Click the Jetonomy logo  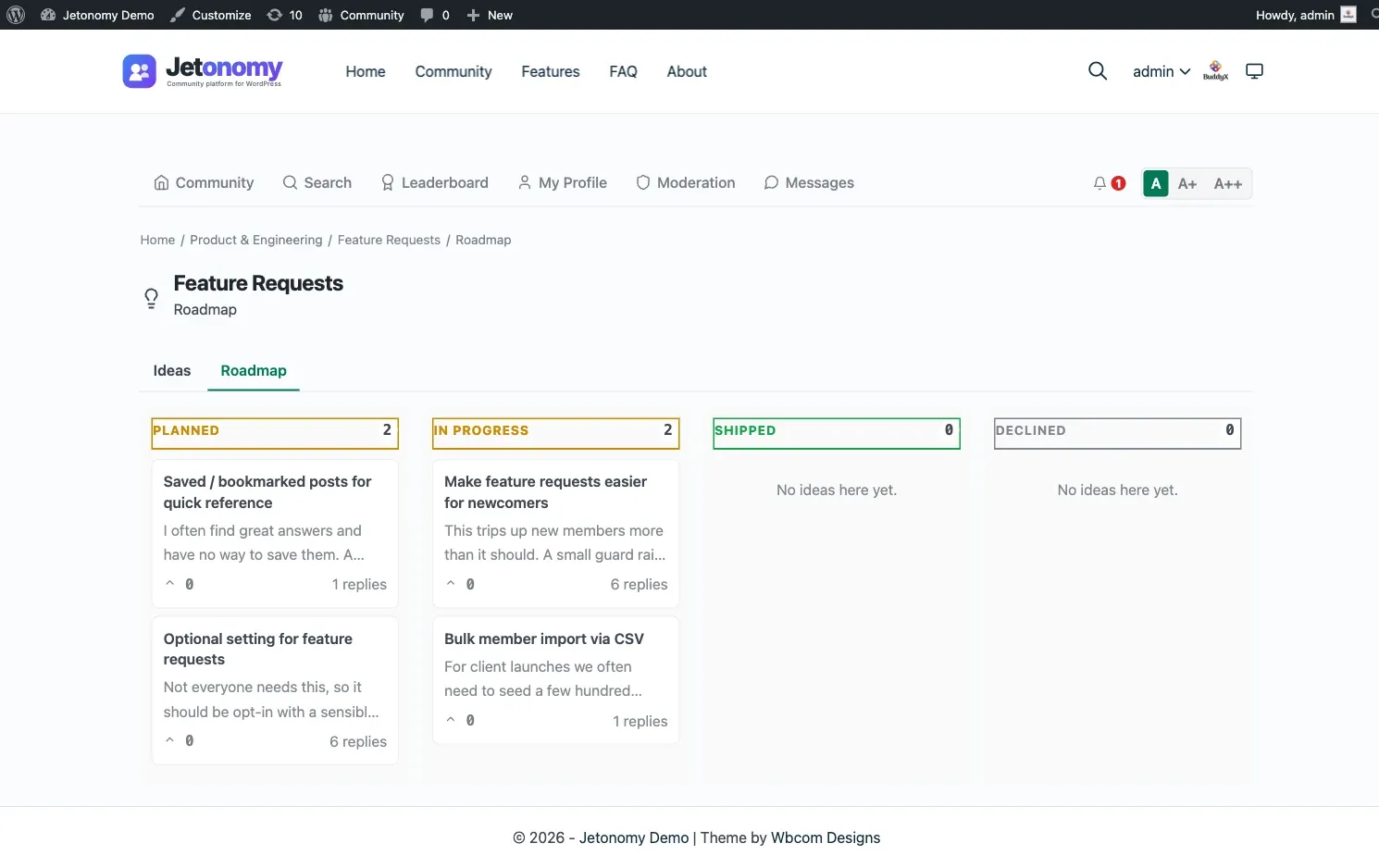[x=203, y=71]
